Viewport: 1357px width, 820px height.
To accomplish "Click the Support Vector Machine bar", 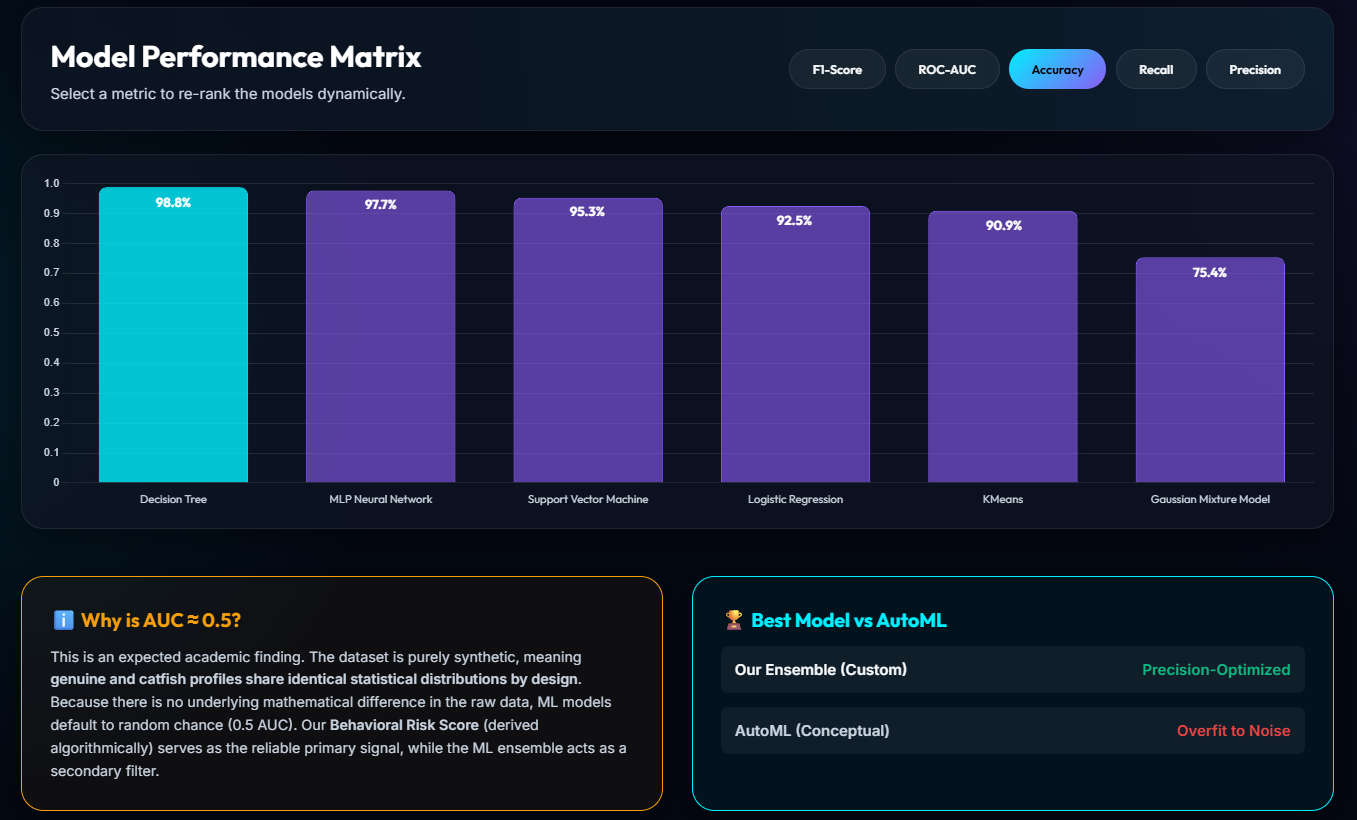I will (588, 340).
